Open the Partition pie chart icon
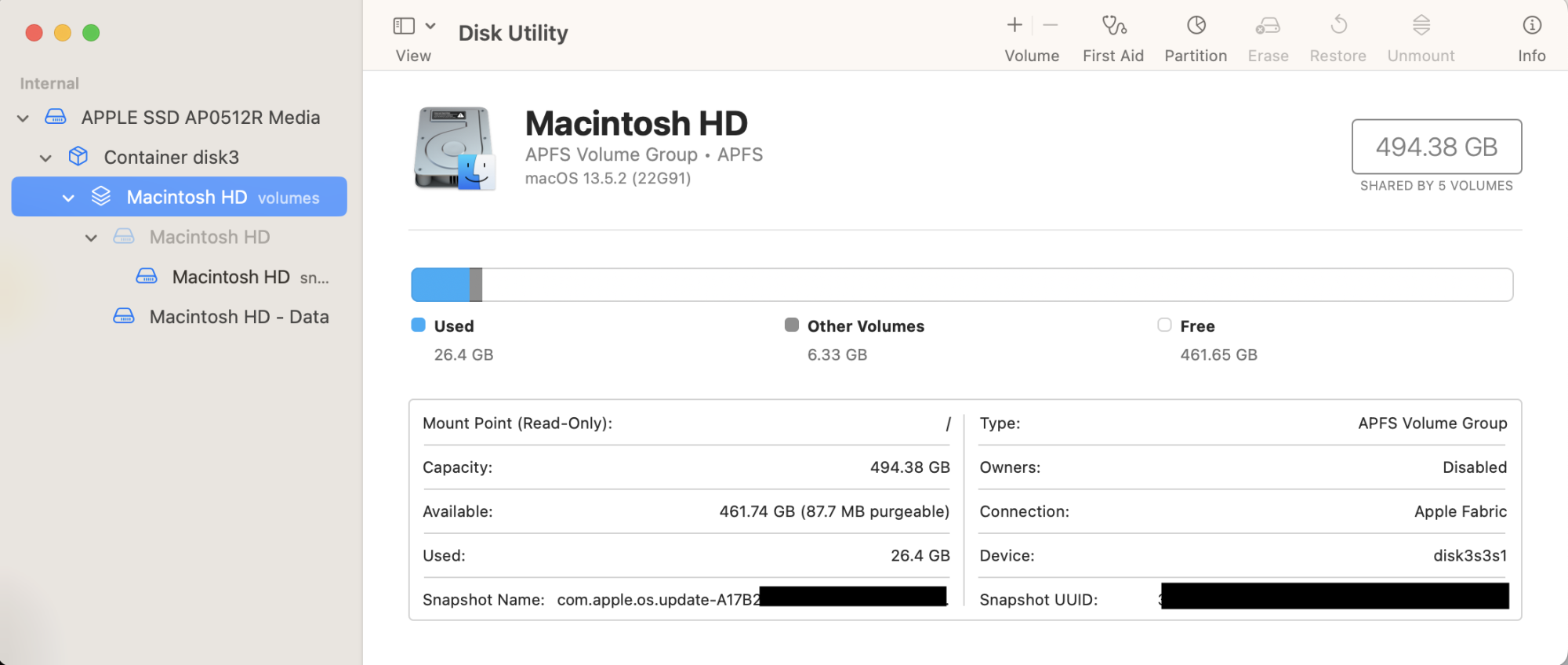The image size is (1568, 665). click(1196, 25)
